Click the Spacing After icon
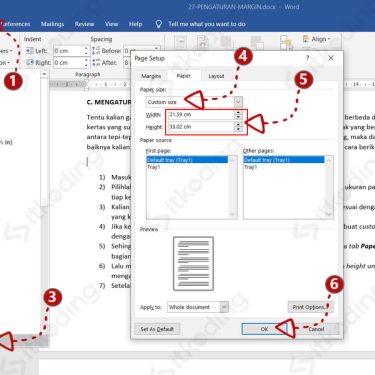The width and height of the screenshot is (375, 375). [96, 63]
